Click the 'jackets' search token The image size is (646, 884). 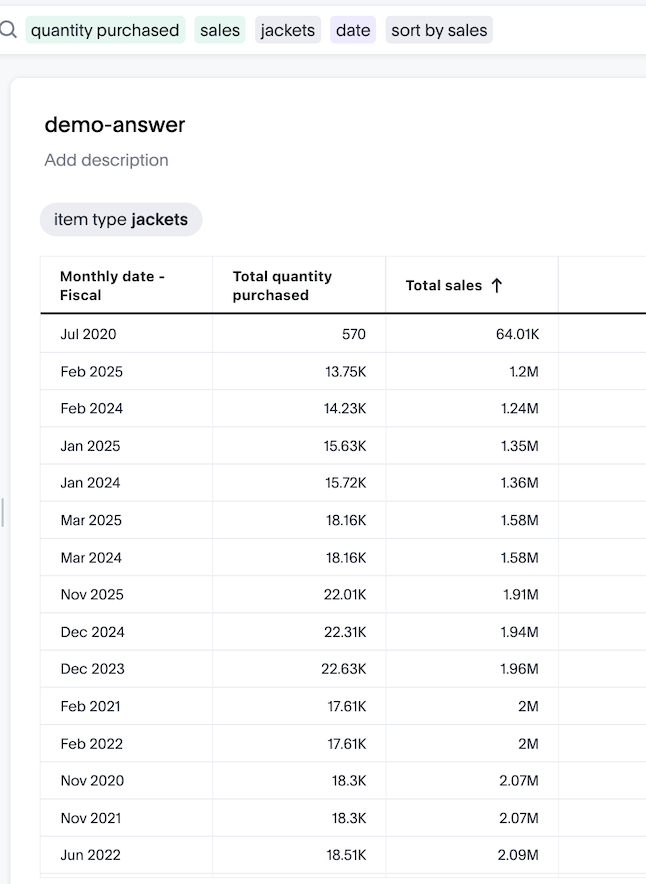click(x=288, y=30)
